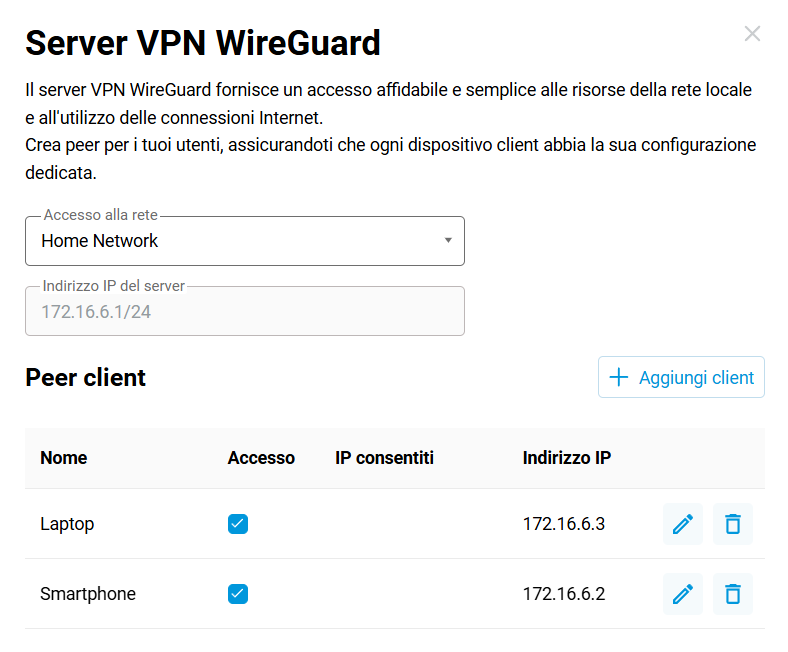Delete the Laptop peer using trash icon
Viewport: 788px width, 652px height.
733,524
